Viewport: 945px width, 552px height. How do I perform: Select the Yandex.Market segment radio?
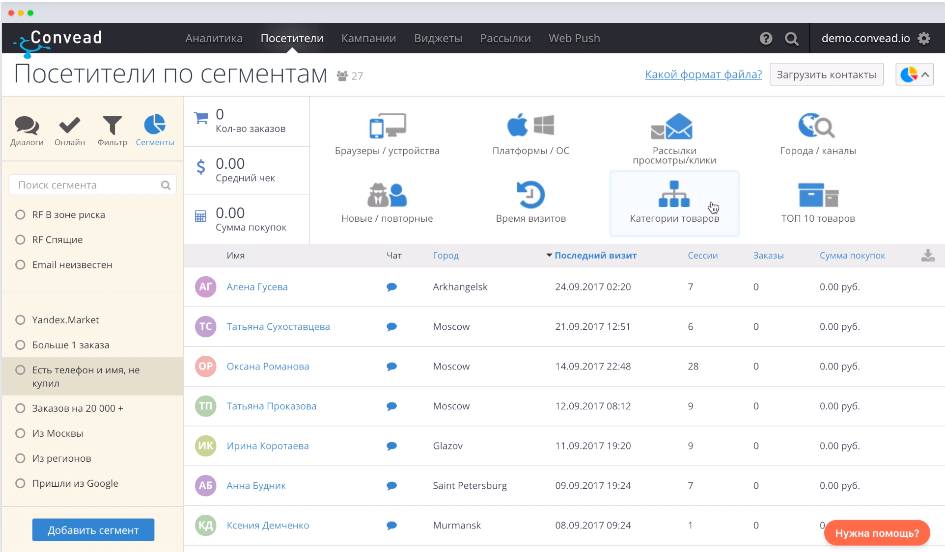[x=20, y=320]
